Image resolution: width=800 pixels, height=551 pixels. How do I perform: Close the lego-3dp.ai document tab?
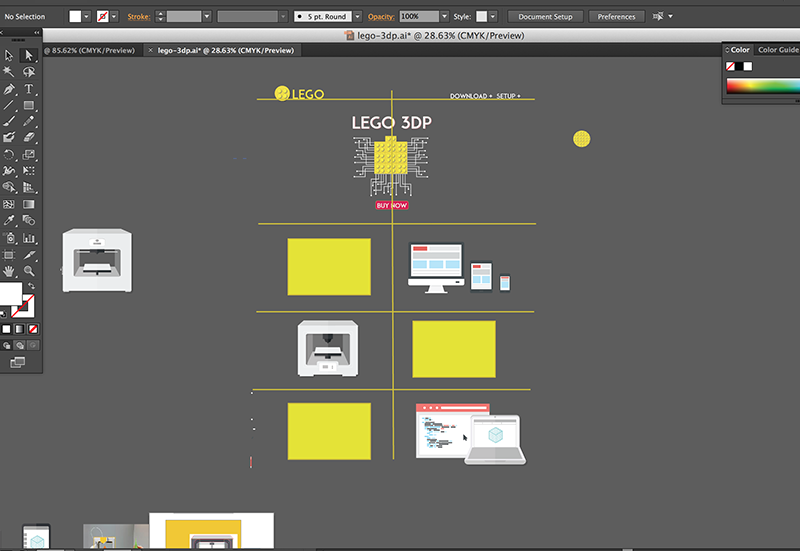151,50
